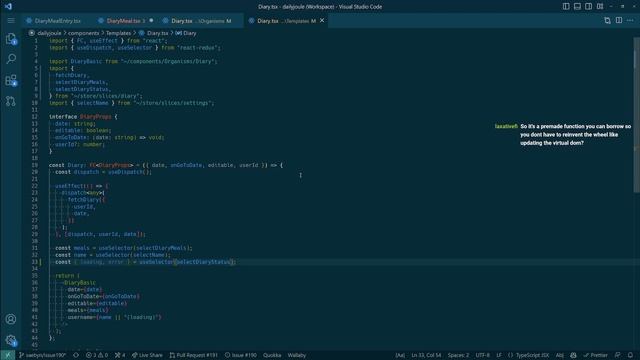Open Pull Request #191 in status bar
Screen dimensions: 640x360
tap(193, 355)
